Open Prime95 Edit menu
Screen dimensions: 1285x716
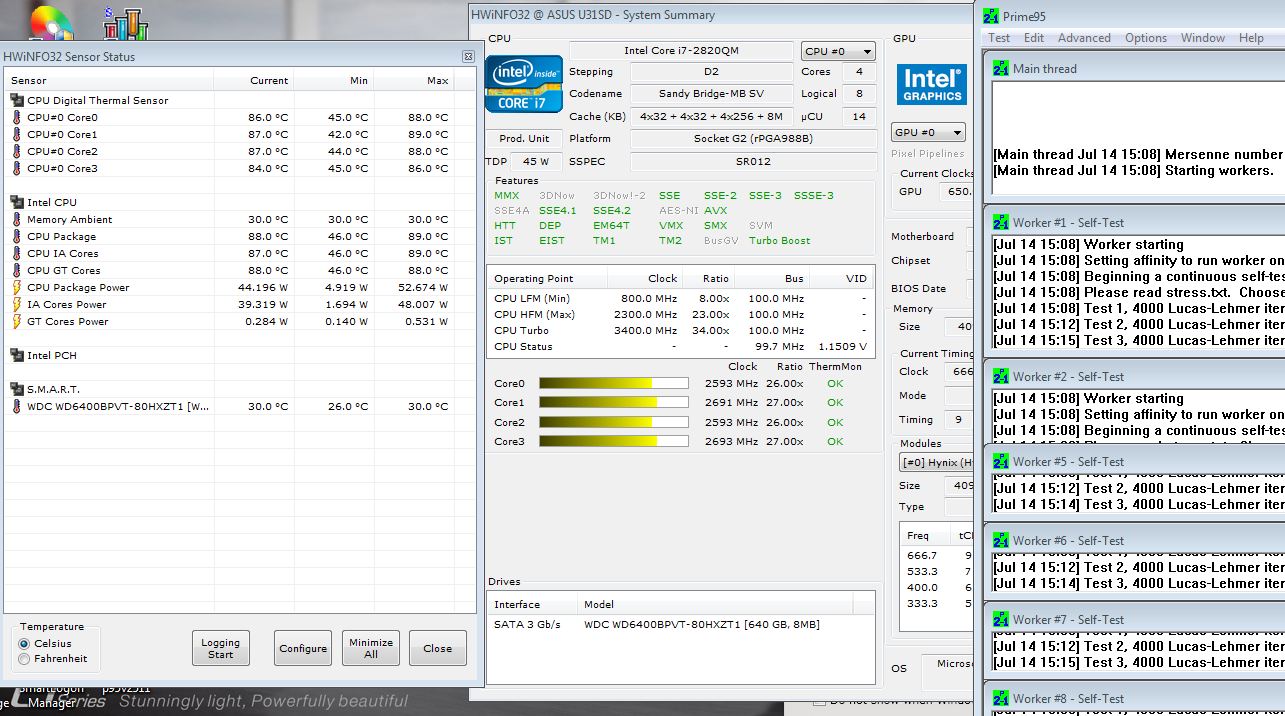[x=1034, y=38]
